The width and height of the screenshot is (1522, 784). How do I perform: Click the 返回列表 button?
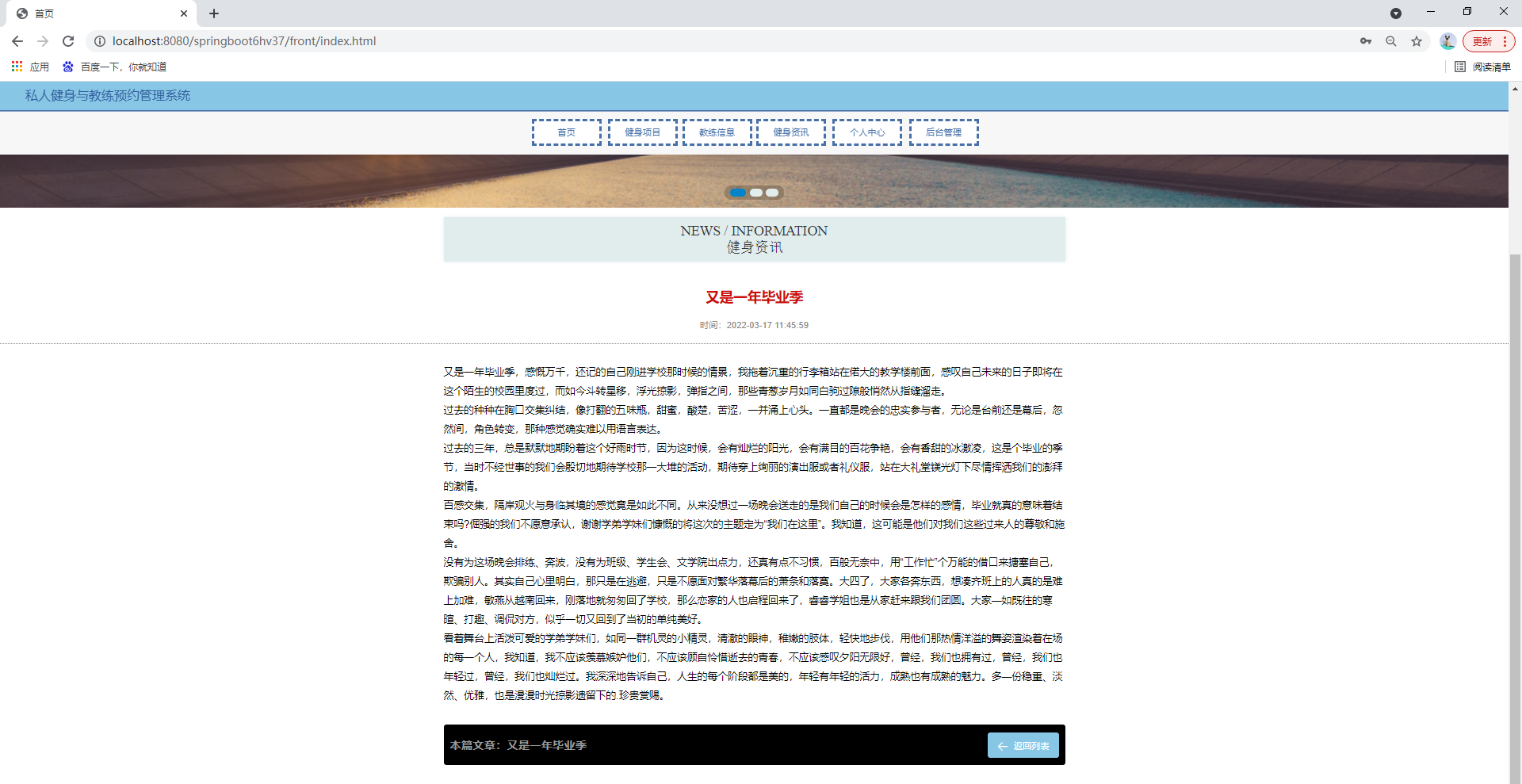click(x=1023, y=745)
